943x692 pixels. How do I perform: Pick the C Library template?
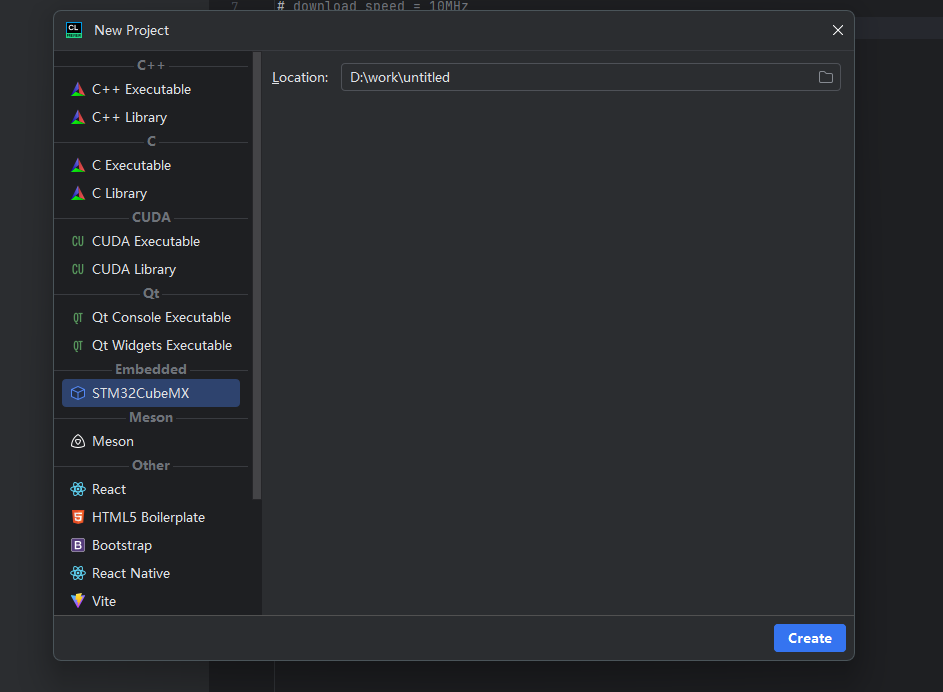pyautogui.click(x=151, y=194)
